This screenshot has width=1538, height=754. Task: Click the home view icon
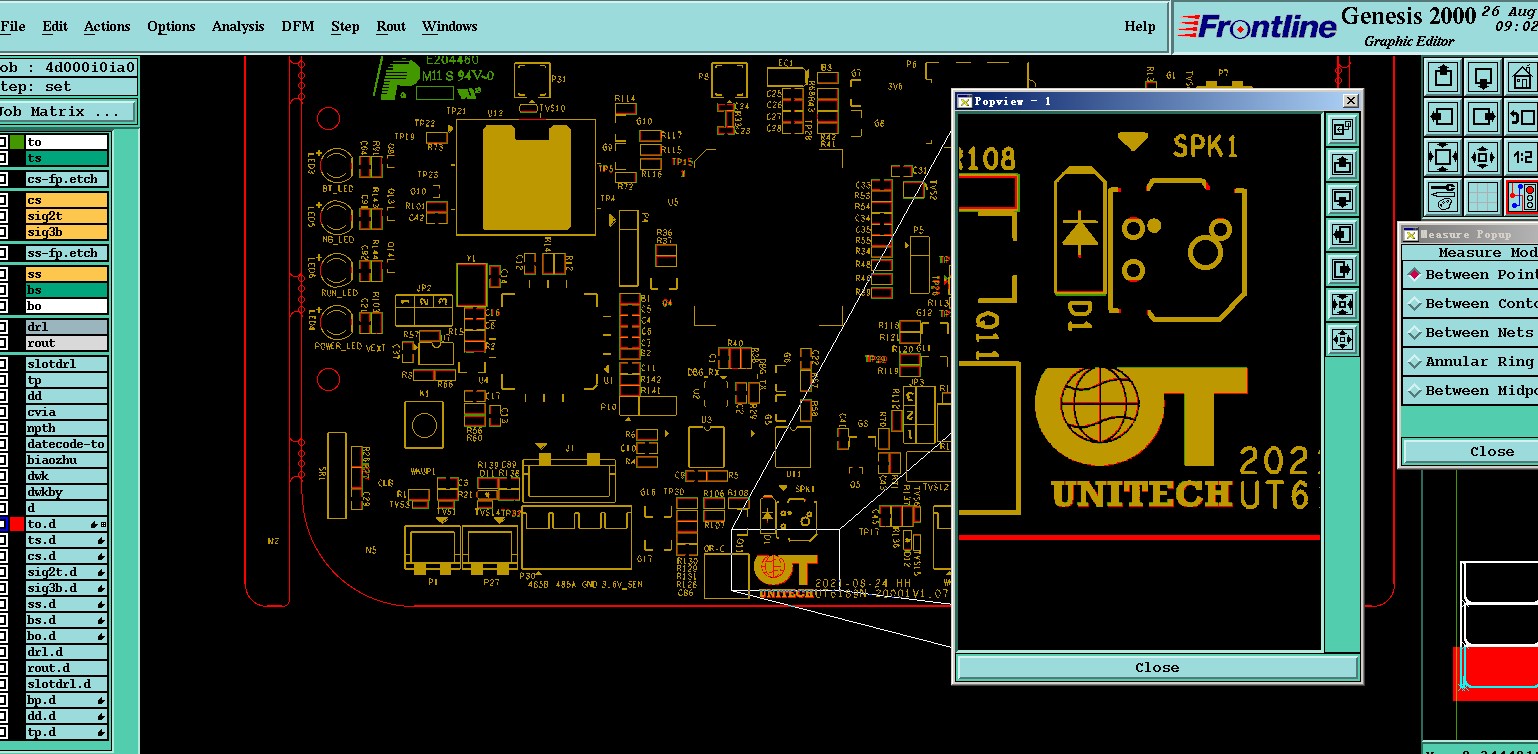[x=1523, y=77]
